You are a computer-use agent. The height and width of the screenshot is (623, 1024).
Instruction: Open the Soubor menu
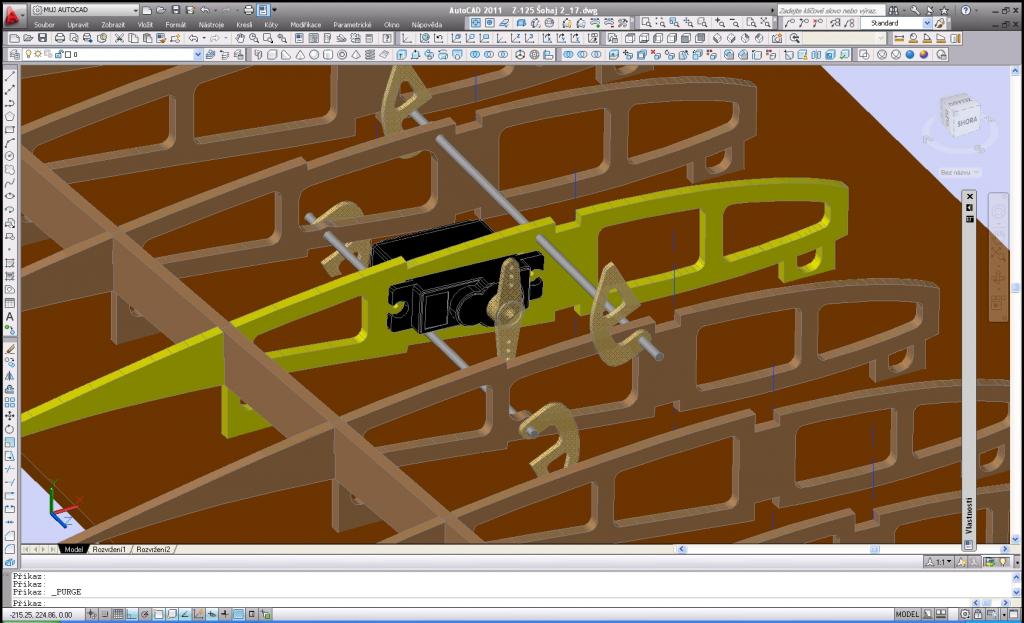point(44,24)
